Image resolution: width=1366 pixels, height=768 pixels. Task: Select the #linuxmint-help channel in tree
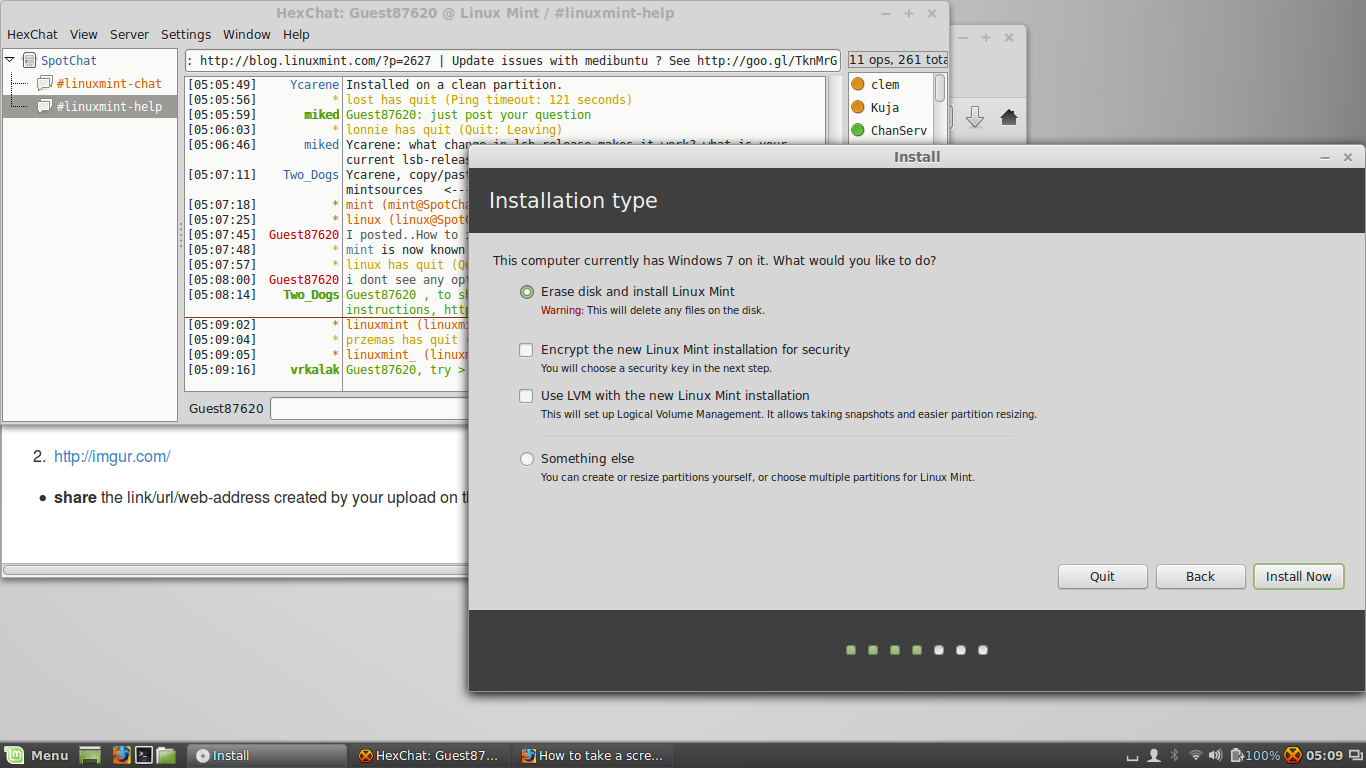click(109, 107)
